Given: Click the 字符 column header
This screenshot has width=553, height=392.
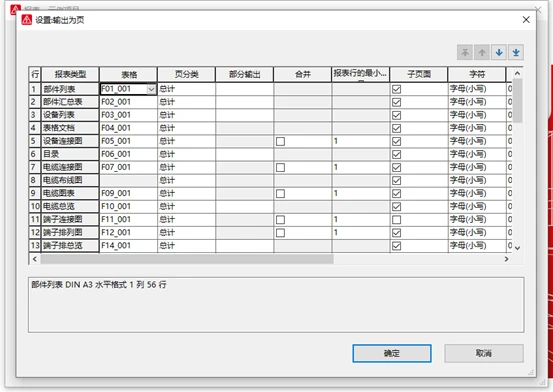Looking at the screenshot, I should [x=477, y=74].
